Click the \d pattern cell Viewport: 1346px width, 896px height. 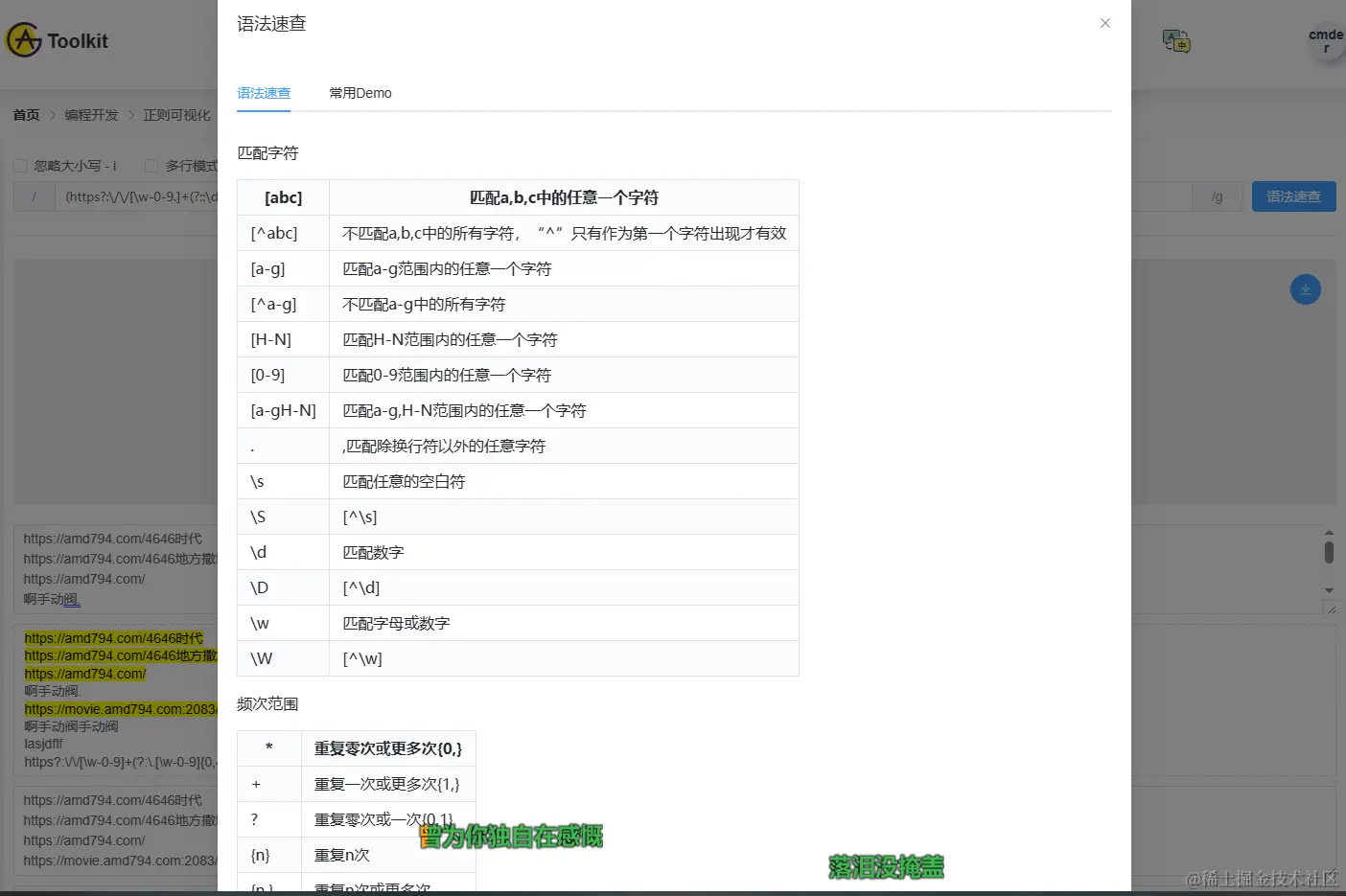[x=284, y=552]
